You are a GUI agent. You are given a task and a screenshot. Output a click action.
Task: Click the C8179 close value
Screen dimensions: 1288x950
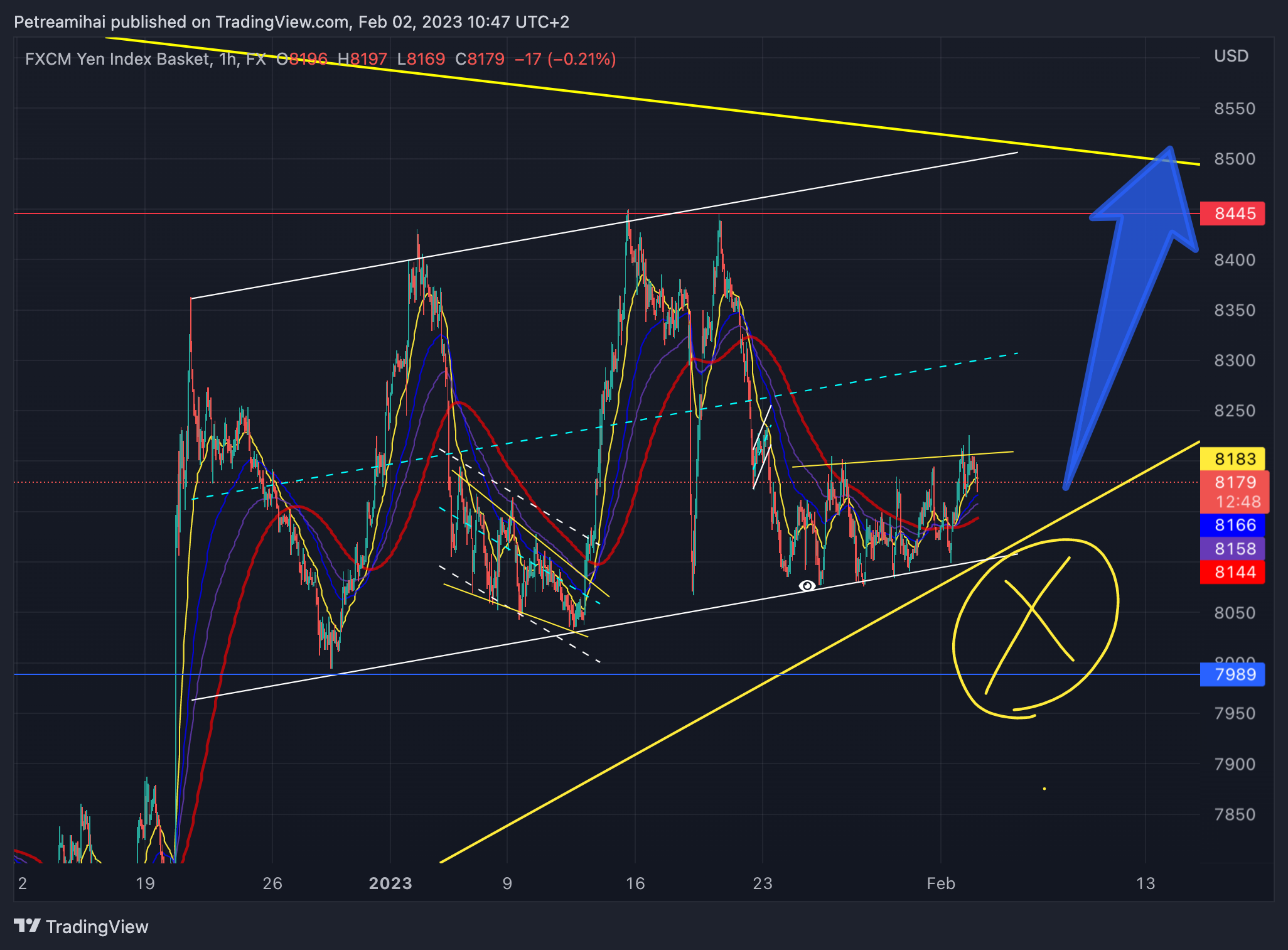click(480, 59)
